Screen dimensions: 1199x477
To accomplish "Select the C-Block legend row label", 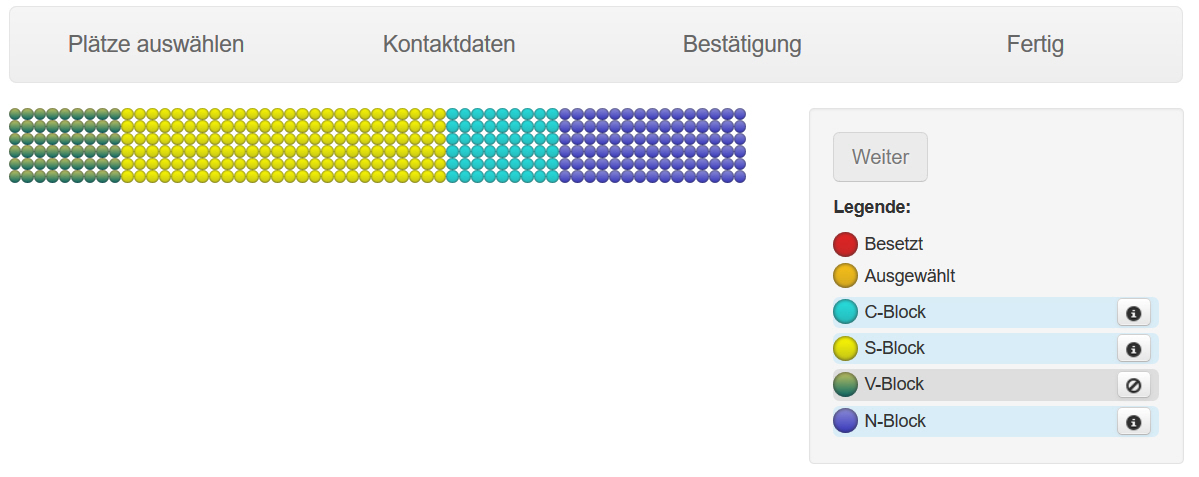I will point(895,312).
